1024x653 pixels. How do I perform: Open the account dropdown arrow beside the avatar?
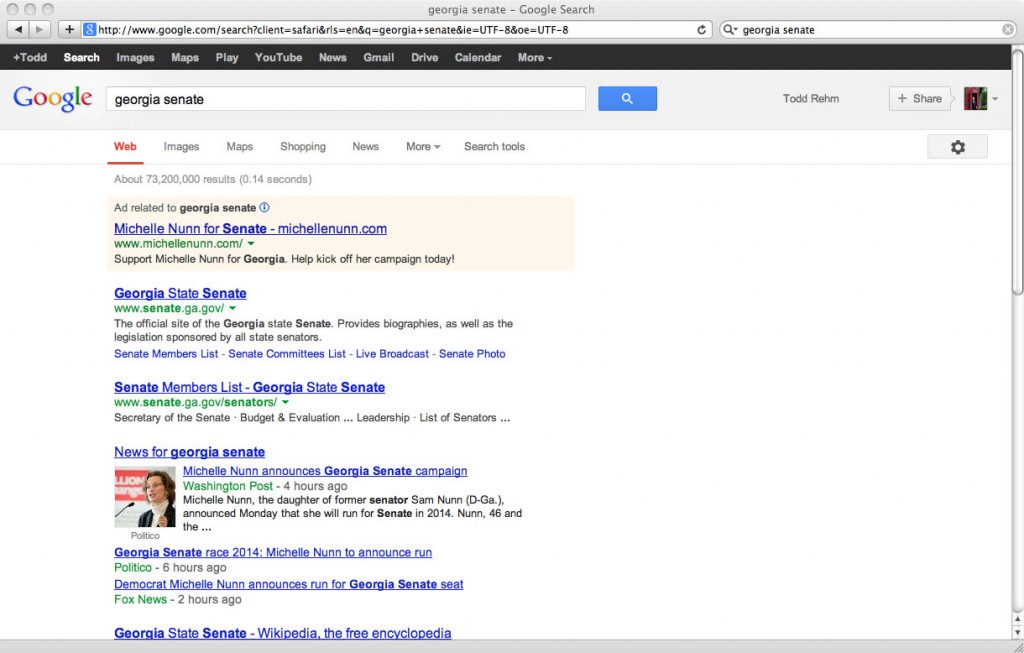point(995,99)
